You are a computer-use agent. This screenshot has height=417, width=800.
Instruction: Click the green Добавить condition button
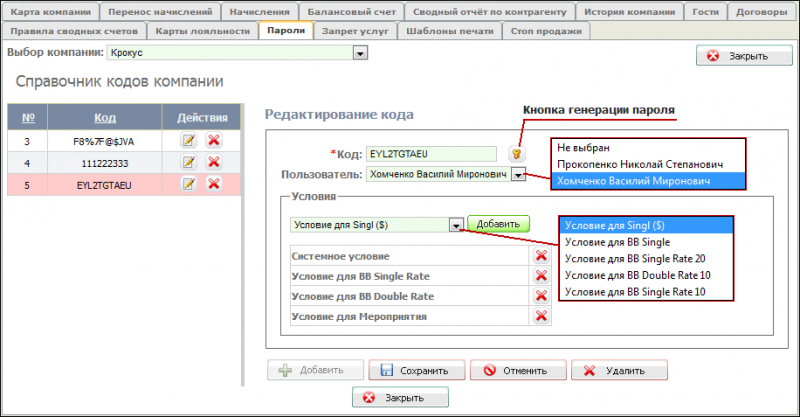coord(498,225)
